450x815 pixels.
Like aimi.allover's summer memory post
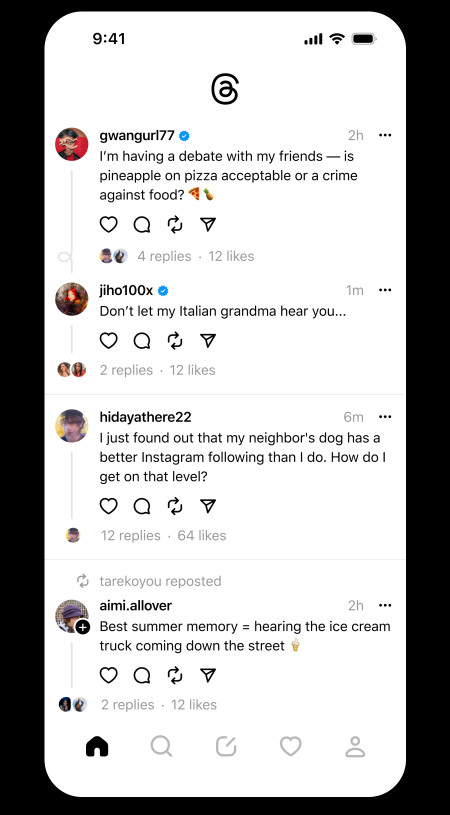(x=109, y=675)
